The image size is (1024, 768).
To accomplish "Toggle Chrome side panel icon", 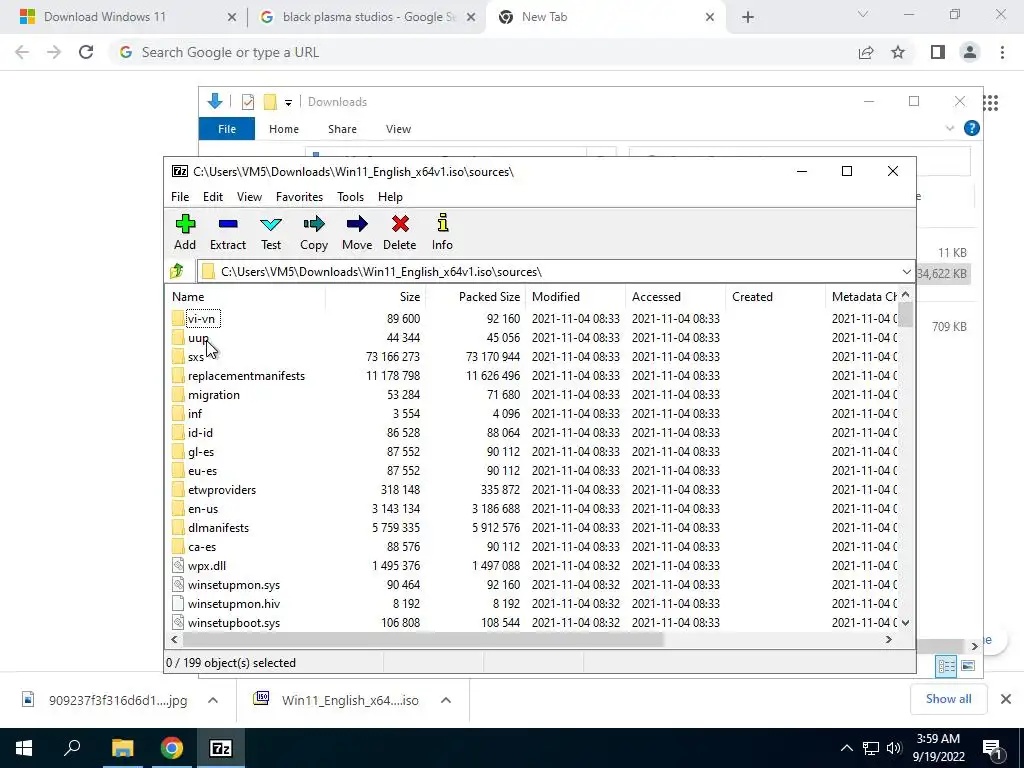I will coord(938,52).
